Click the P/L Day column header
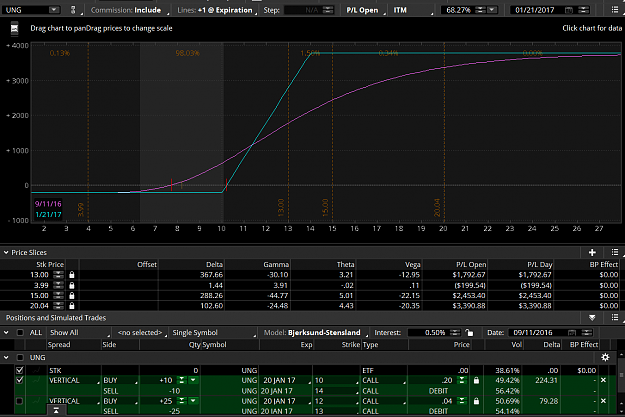Image resolution: width=625 pixels, height=417 pixels. [x=540, y=264]
